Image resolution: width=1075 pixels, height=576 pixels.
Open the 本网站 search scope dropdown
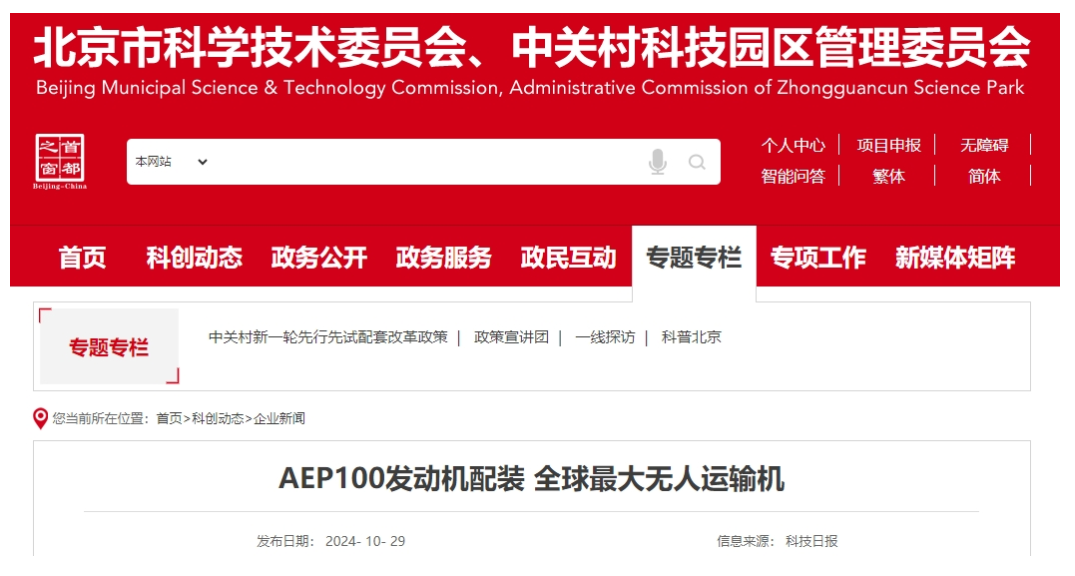click(172, 161)
